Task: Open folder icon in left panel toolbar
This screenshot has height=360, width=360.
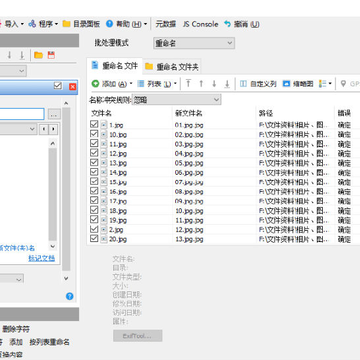Action: (x=39, y=55)
